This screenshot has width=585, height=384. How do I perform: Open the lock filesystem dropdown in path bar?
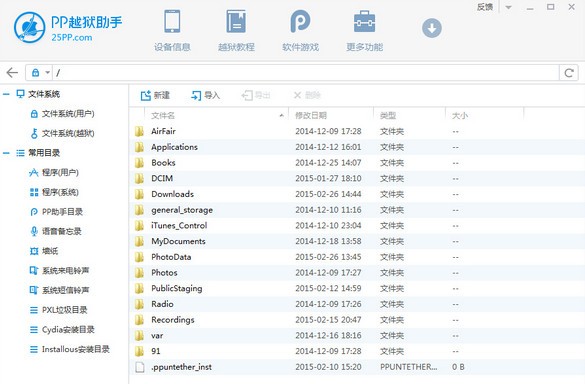(x=40, y=72)
